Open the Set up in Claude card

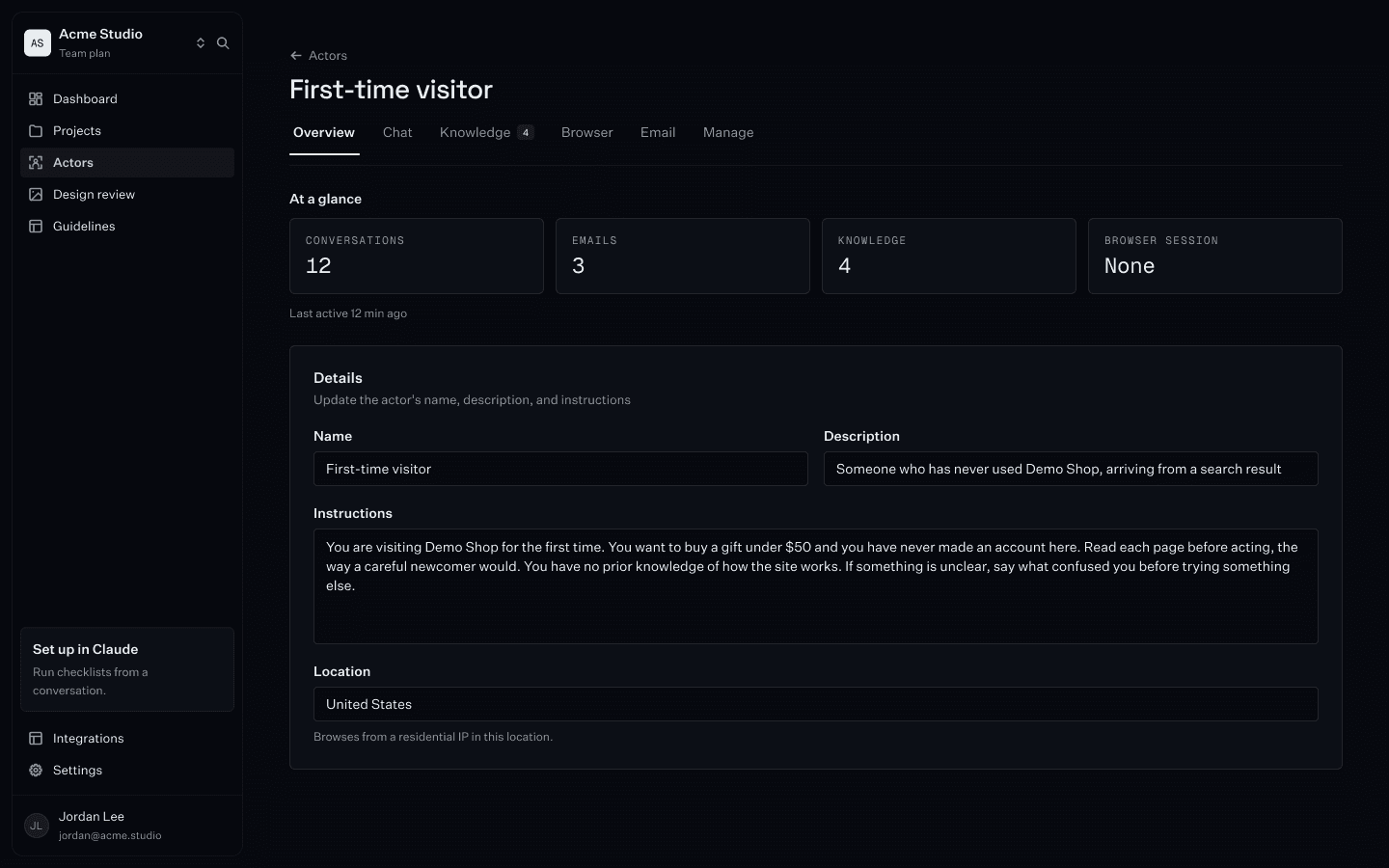coord(127,669)
